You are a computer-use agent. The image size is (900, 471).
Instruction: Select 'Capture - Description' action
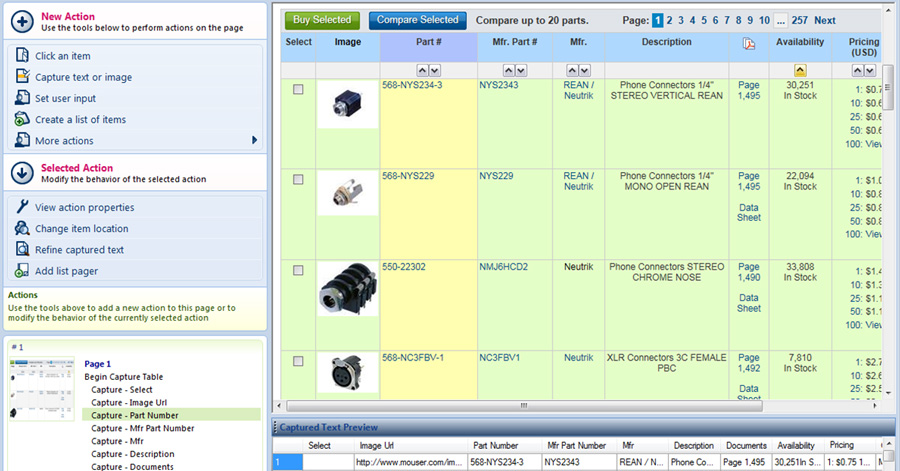(133, 454)
